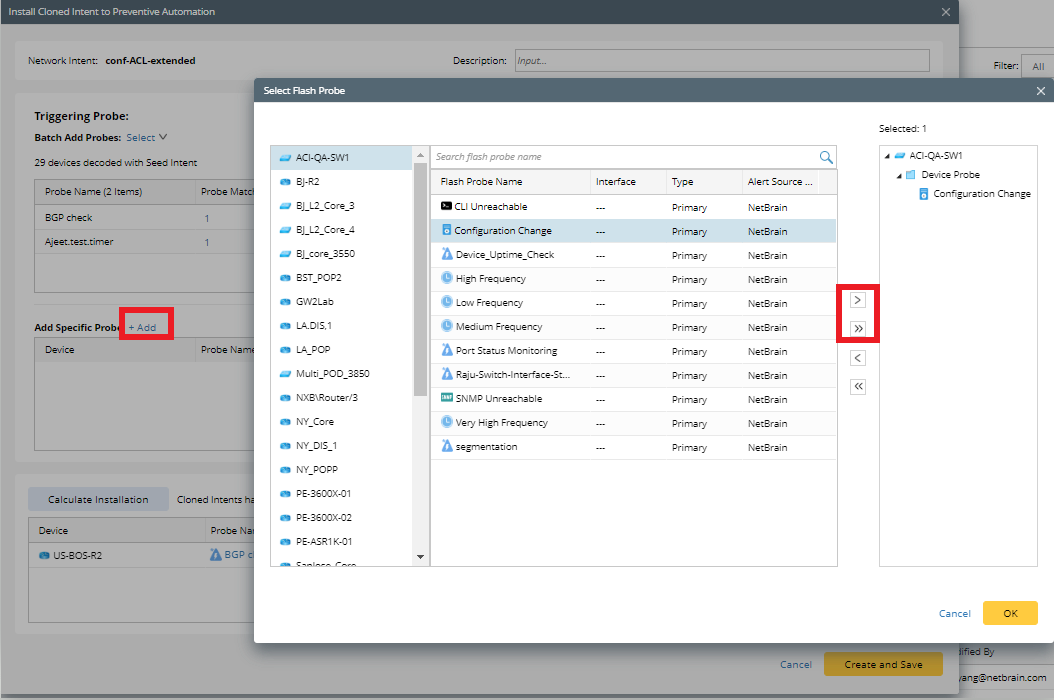Click the Device Probe folder icon in selected tree
This screenshot has width=1054, height=700.
pyautogui.click(x=911, y=175)
